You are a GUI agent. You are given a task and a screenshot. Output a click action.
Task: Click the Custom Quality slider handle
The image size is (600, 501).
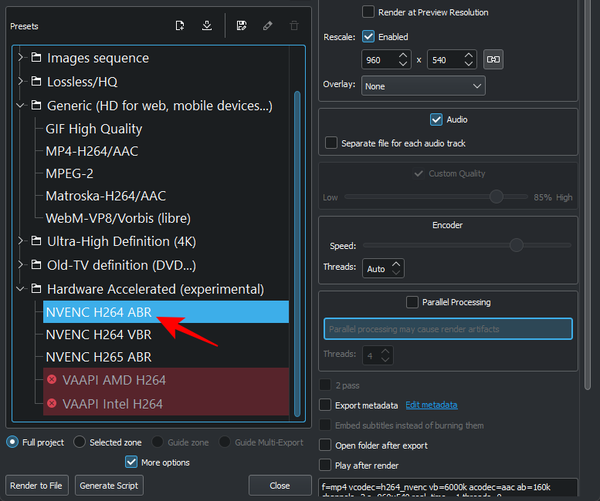coord(496,196)
